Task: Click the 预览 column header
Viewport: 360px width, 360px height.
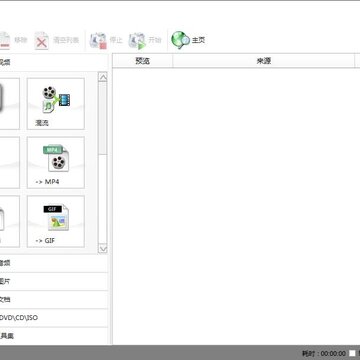Action: (143, 61)
